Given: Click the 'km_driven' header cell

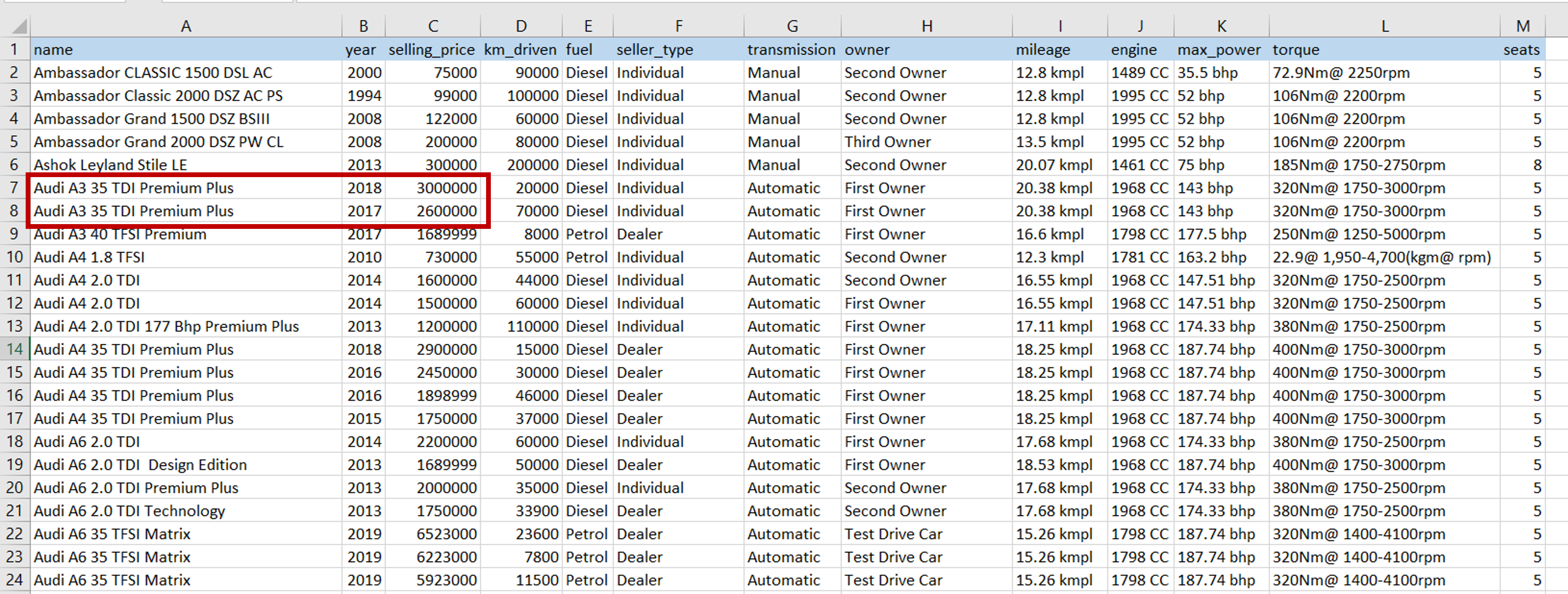Looking at the screenshot, I should 521,49.
